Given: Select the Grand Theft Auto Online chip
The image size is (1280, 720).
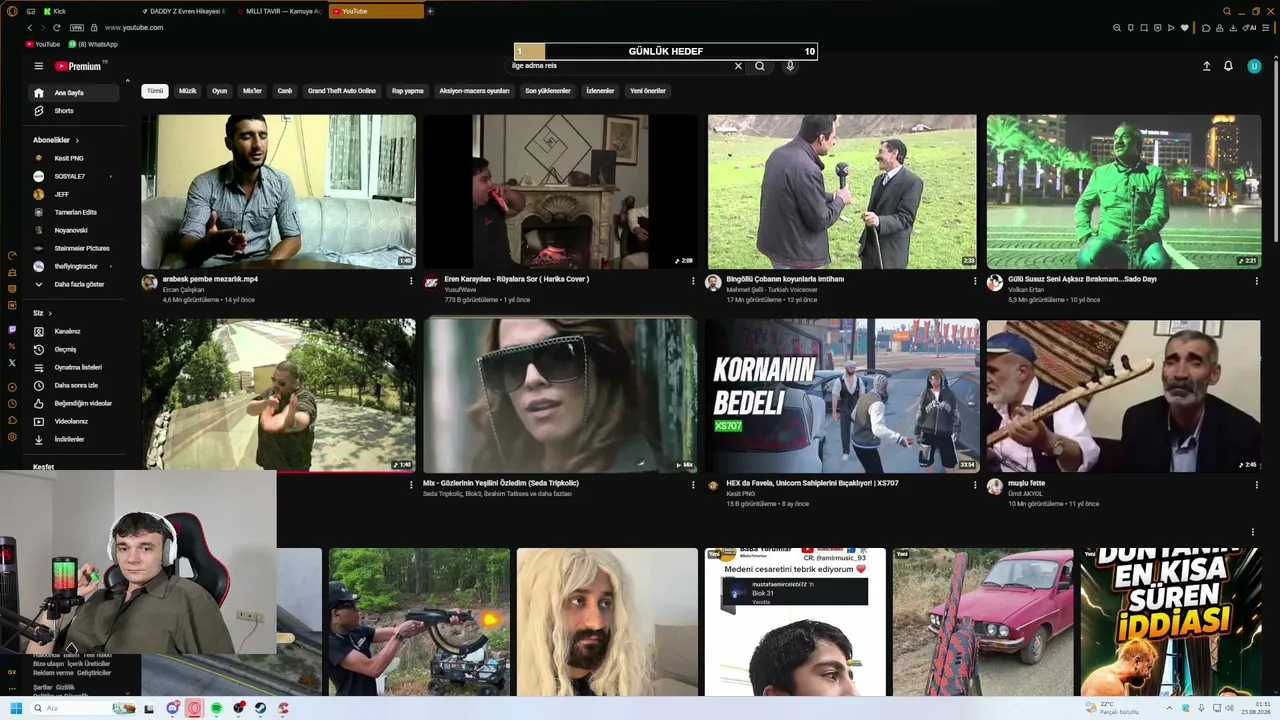Looking at the screenshot, I should tap(342, 91).
